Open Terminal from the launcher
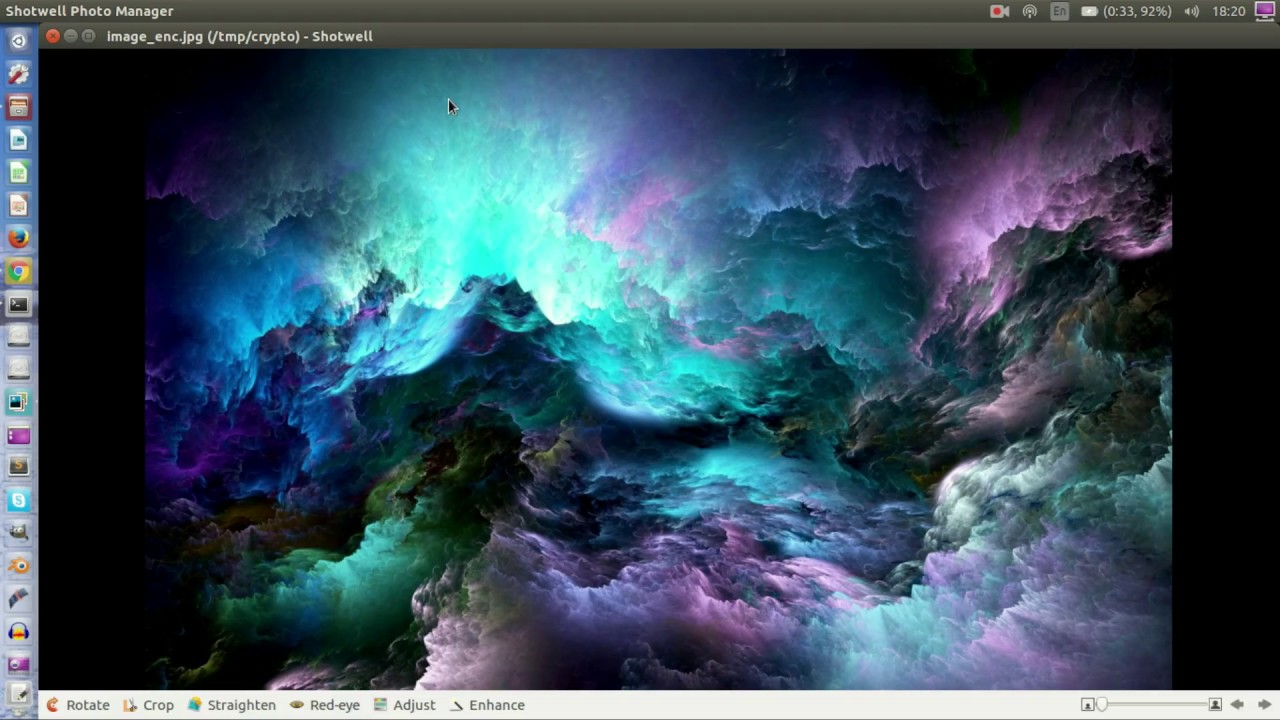The width and height of the screenshot is (1280, 720). (x=18, y=304)
